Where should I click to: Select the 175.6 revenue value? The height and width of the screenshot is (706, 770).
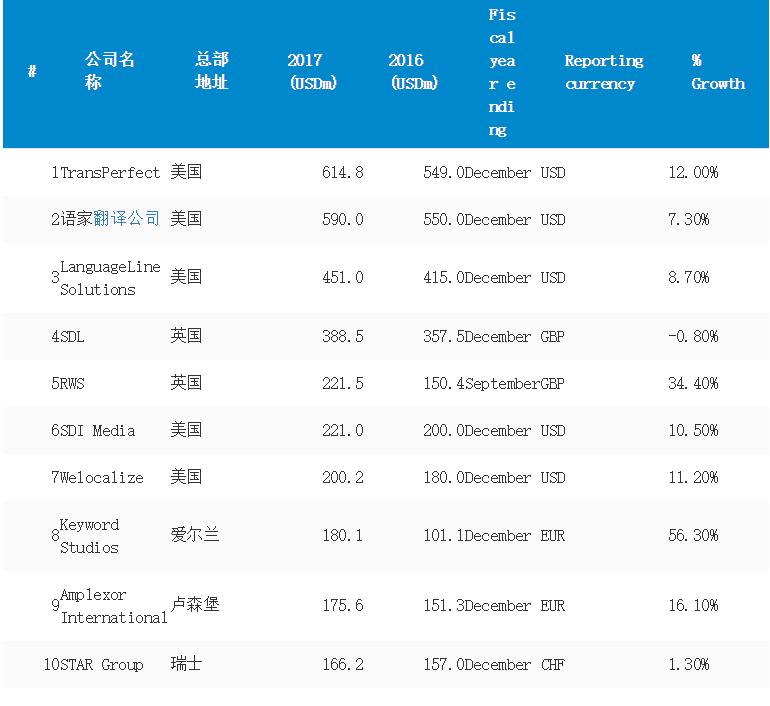pyautogui.click(x=343, y=605)
